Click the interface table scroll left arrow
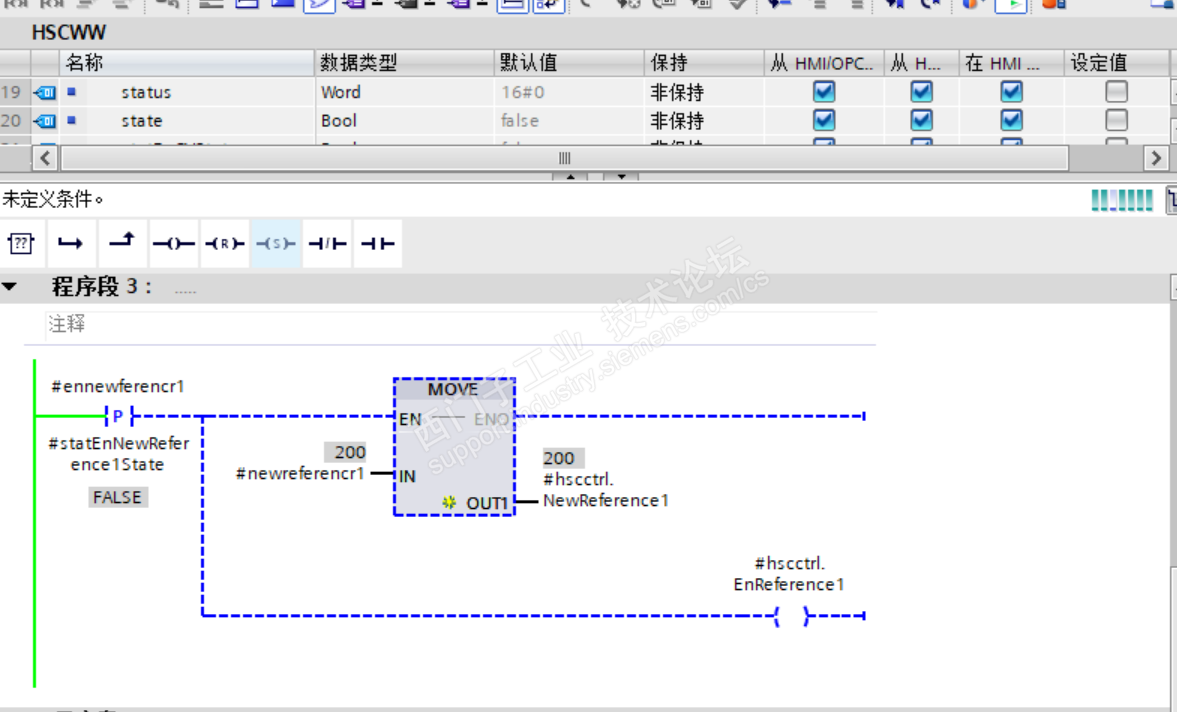Screen dimensions: 1177x712 45,158
